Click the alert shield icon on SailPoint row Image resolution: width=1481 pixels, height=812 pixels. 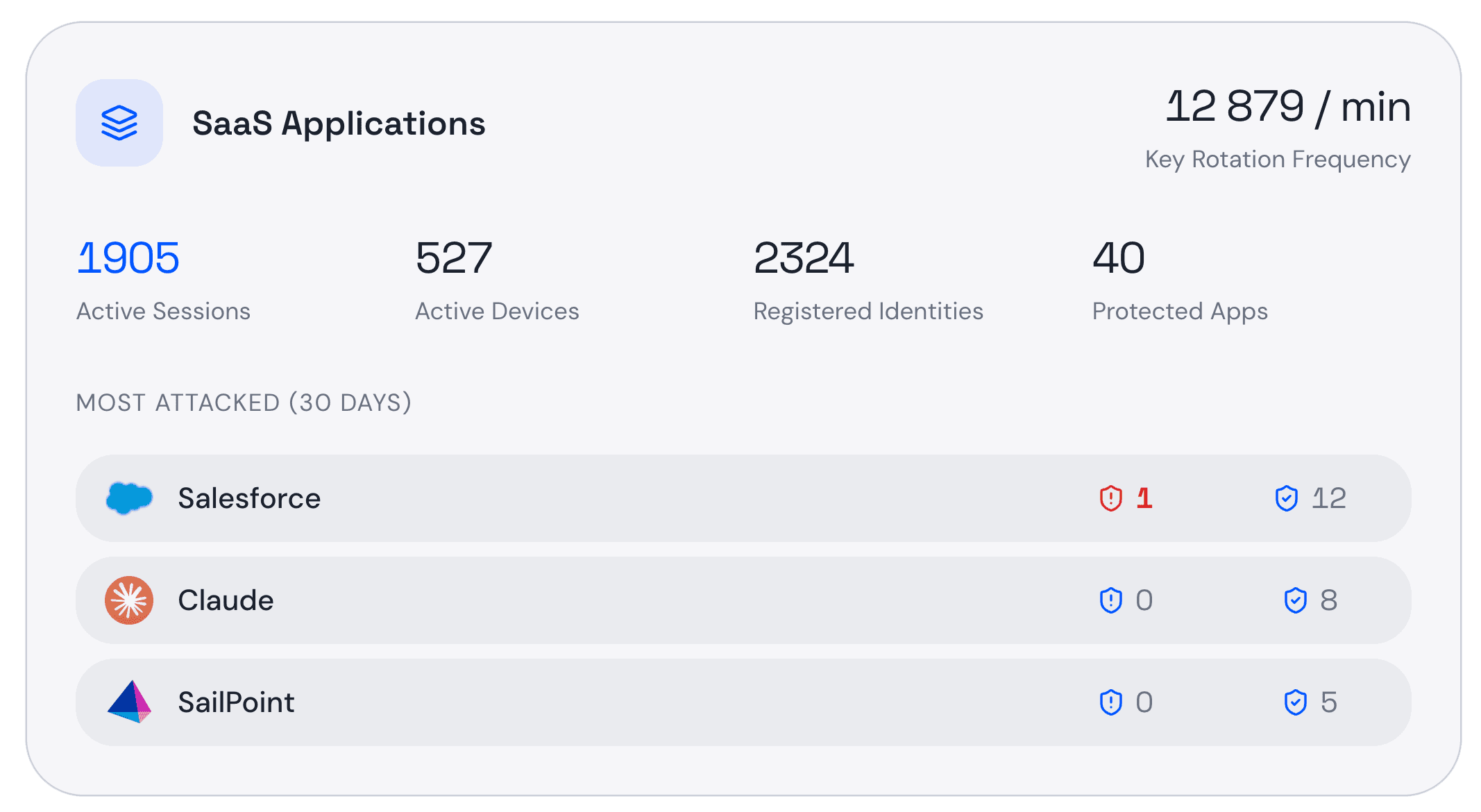pyautogui.click(x=1111, y=702)
